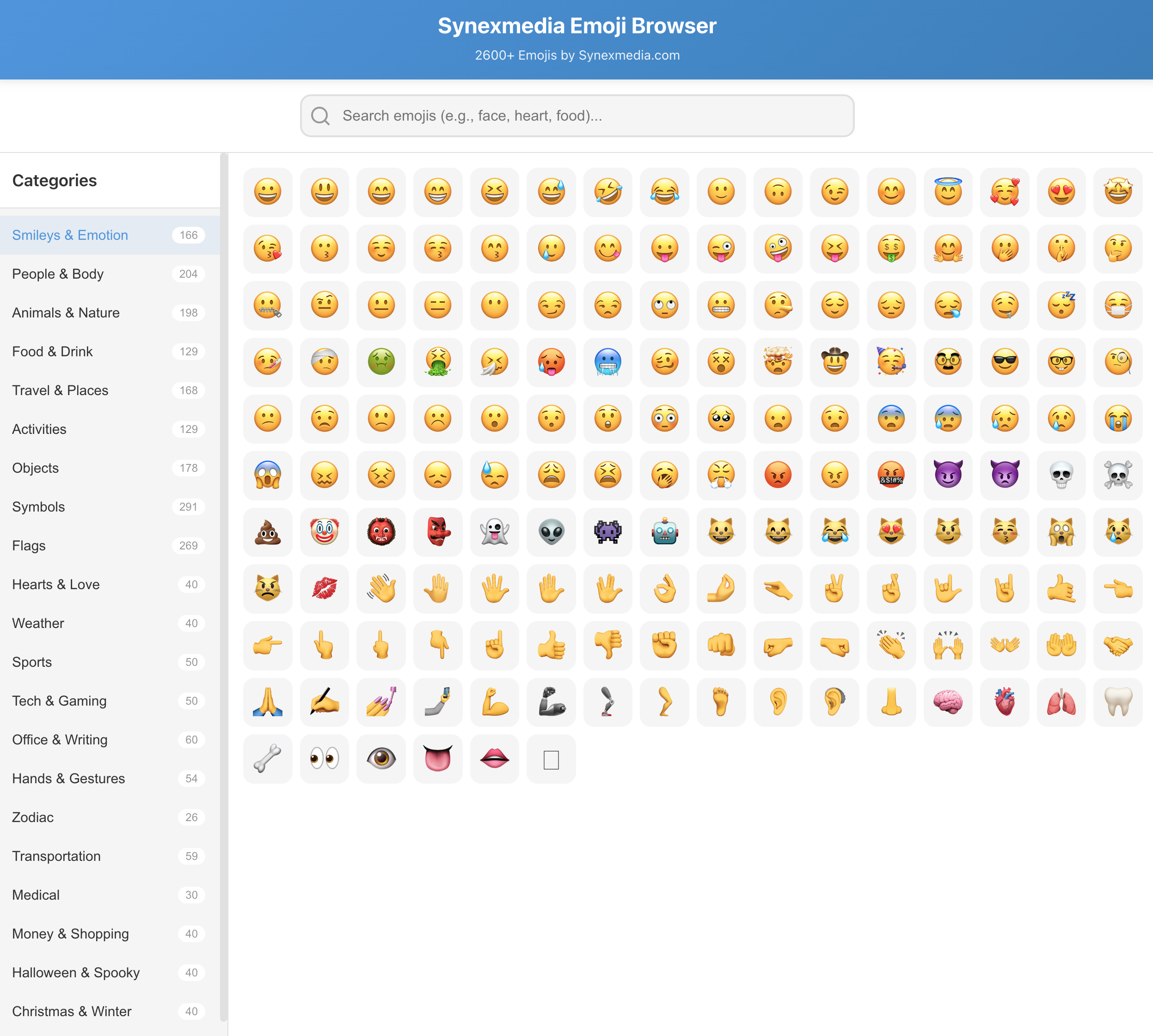Select the clown face emoji
Viewport: 1153px width, 1036px height.
pos(324,532)
